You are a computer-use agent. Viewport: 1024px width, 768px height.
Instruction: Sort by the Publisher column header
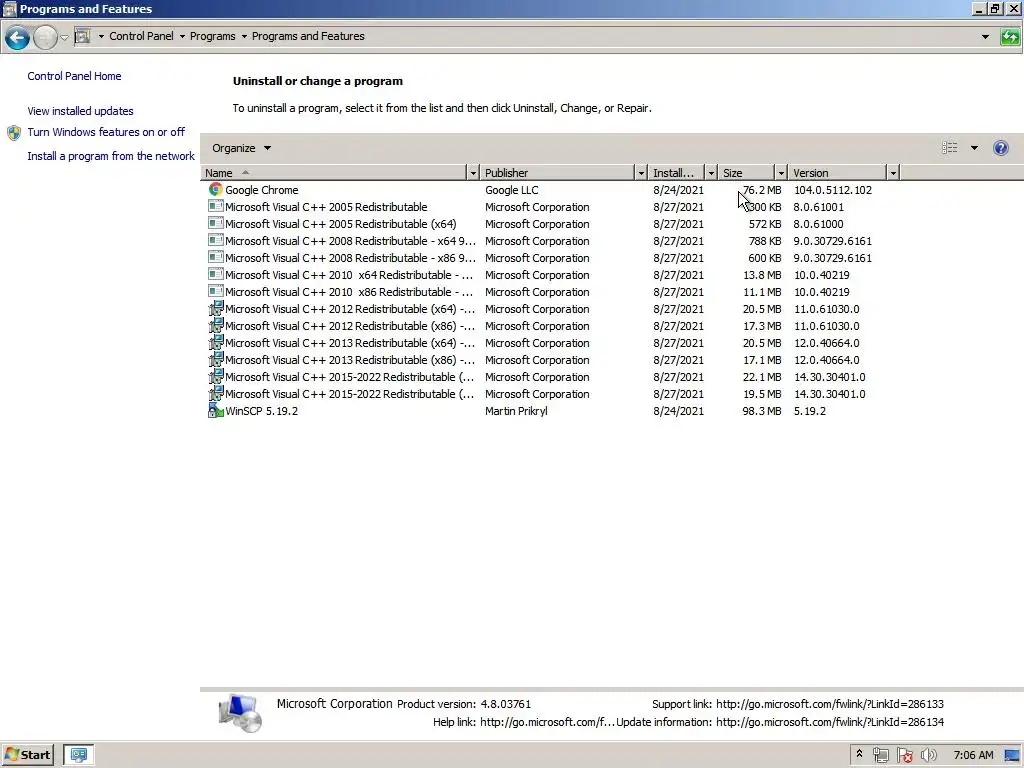[557, 172]
